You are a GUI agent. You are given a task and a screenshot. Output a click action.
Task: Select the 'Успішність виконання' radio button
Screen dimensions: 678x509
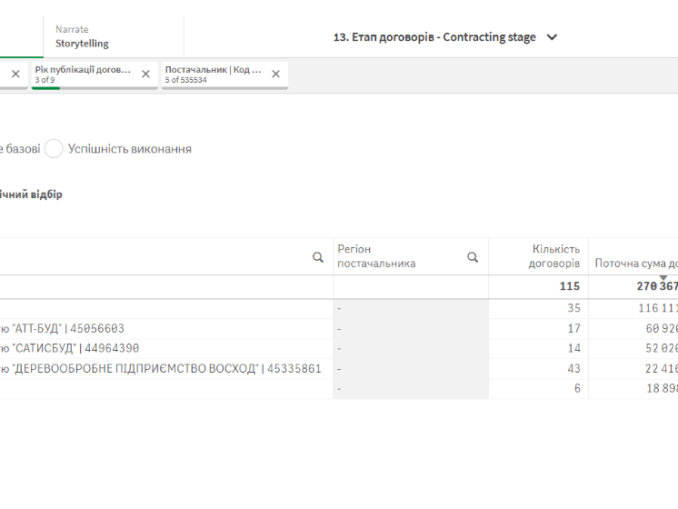[54, 149]
